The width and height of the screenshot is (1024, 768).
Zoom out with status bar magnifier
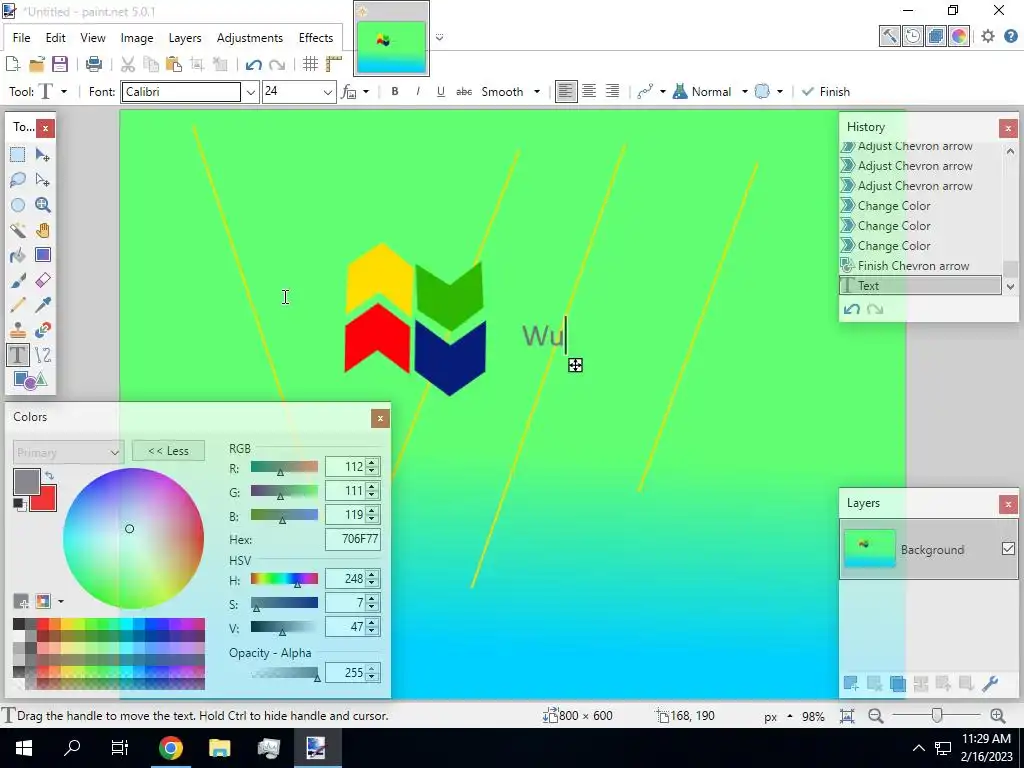tap(876, 716)
